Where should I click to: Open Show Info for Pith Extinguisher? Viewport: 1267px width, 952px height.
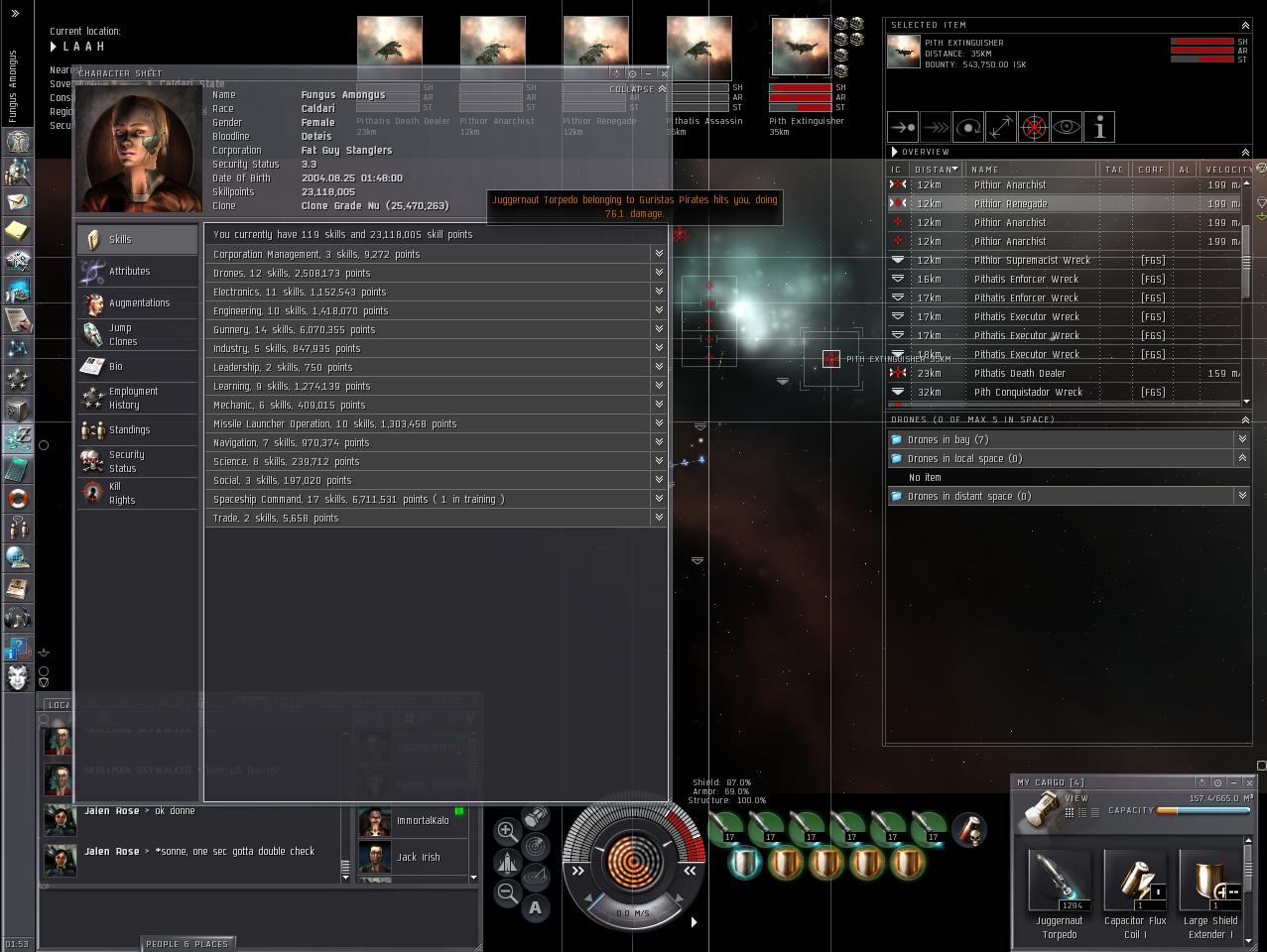pos(1099,127)
